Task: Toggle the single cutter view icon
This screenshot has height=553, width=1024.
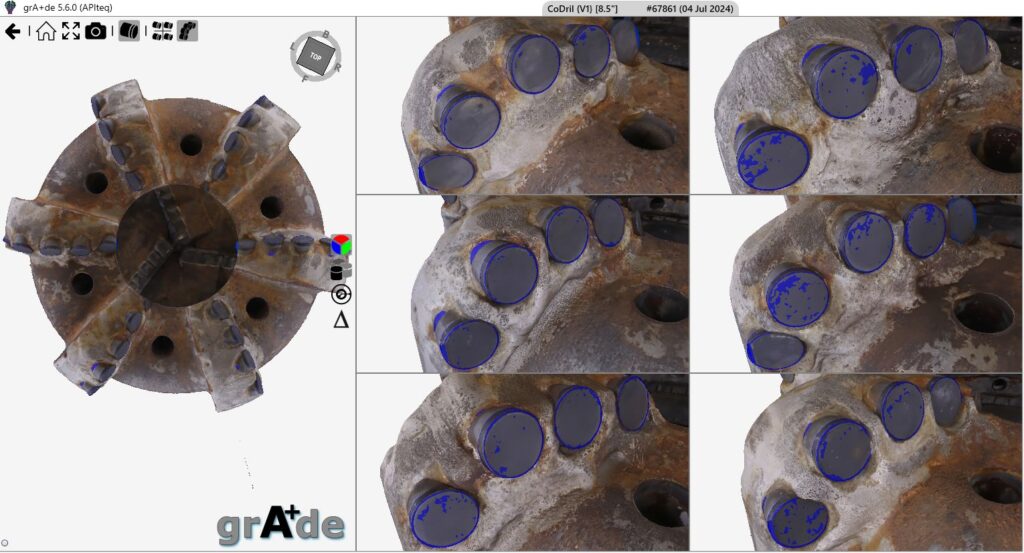Action: 129,31
